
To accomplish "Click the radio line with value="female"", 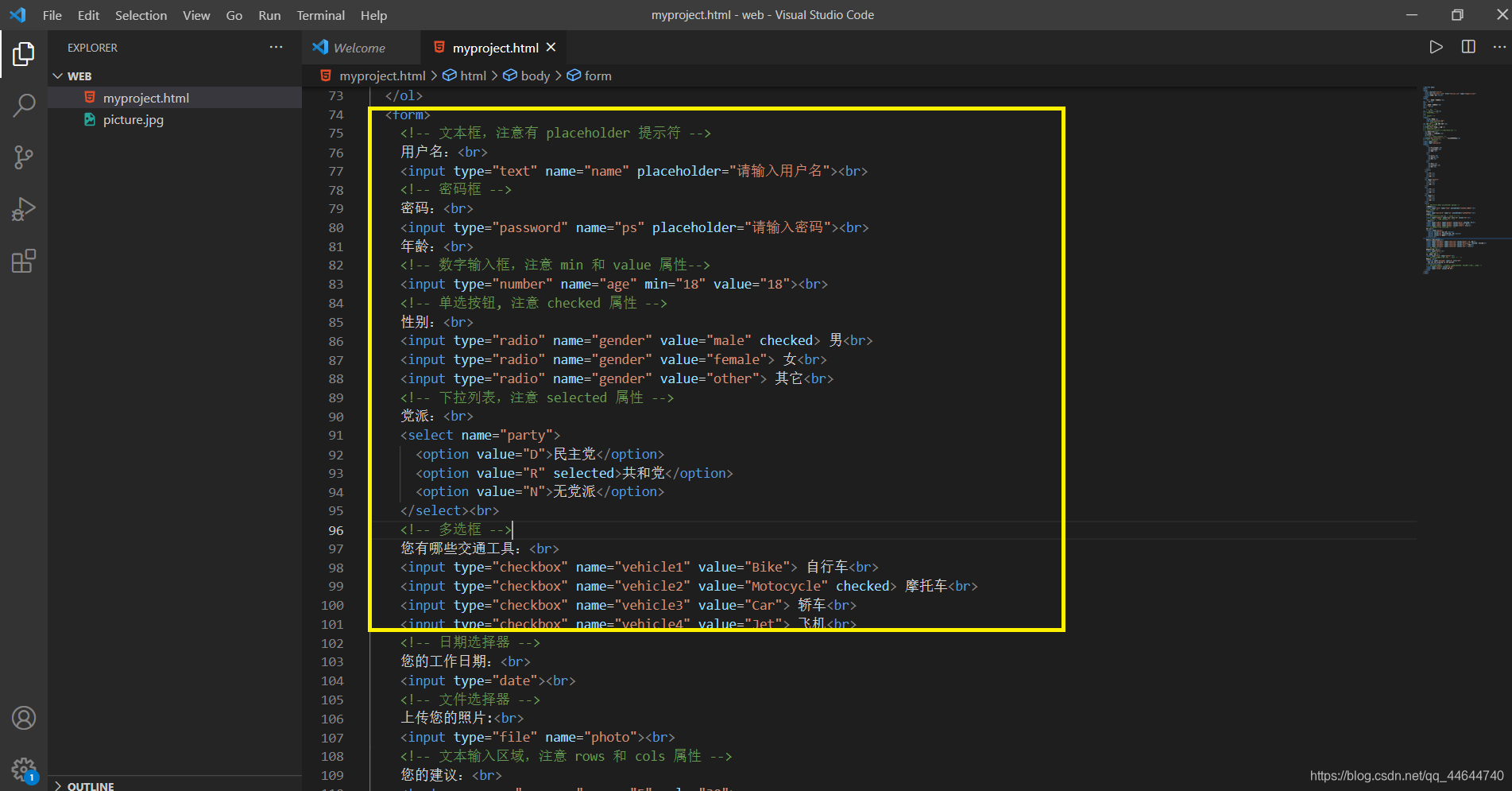I will (613, 359).
